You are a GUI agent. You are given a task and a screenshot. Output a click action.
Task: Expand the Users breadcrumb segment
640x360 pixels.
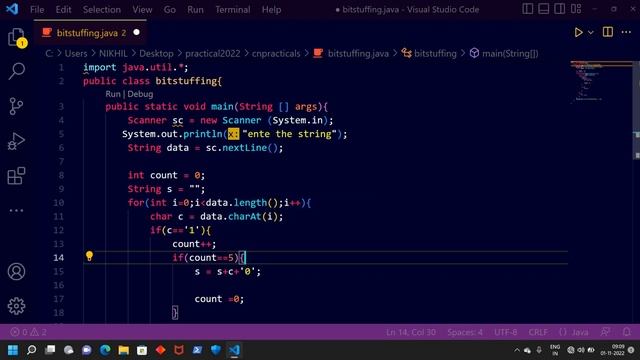76,53
